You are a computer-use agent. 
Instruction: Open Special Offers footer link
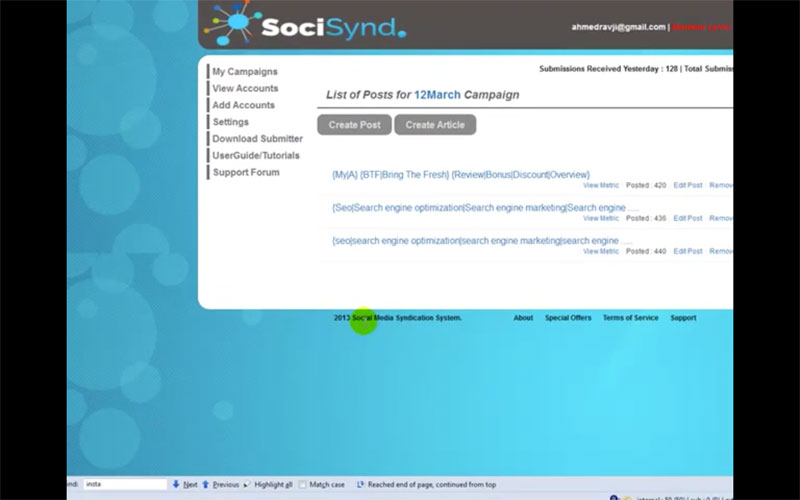(568, 318)
